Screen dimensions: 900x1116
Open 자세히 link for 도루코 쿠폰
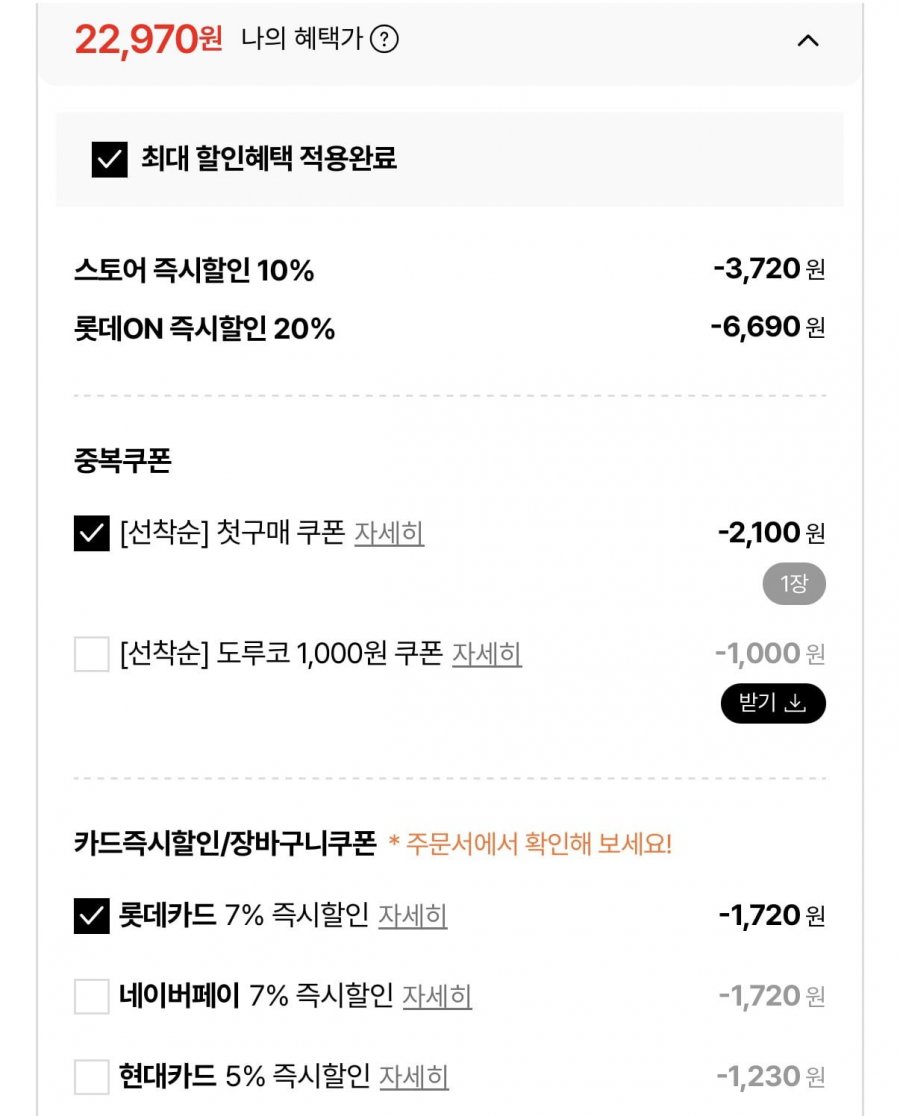(486, 655)
